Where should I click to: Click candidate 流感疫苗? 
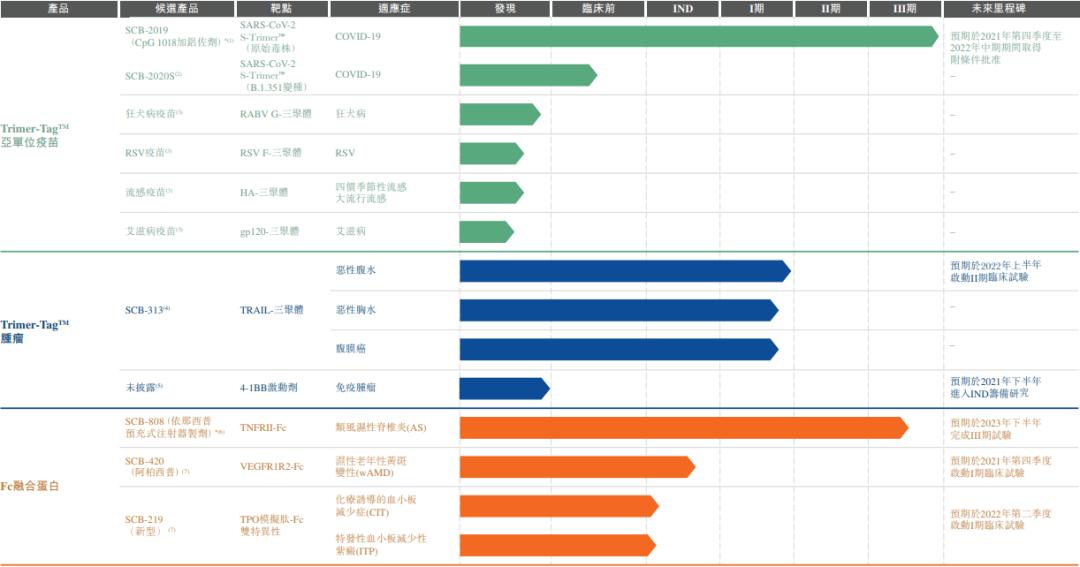[148, 192]
